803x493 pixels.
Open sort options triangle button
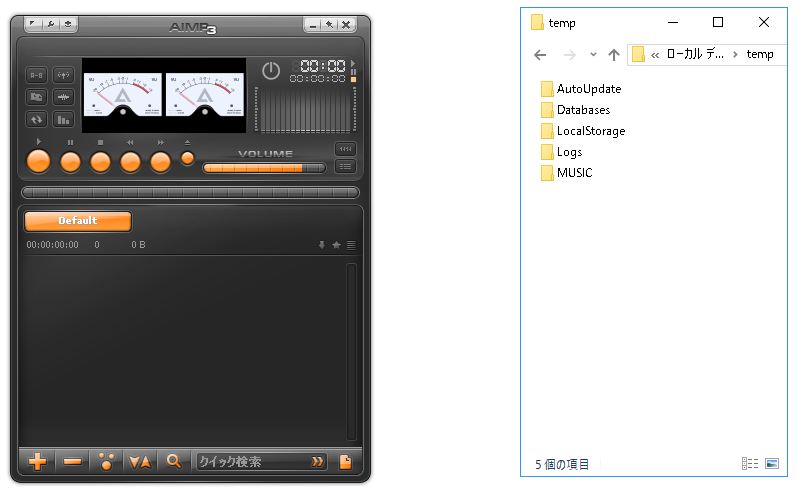pos(140,462)
